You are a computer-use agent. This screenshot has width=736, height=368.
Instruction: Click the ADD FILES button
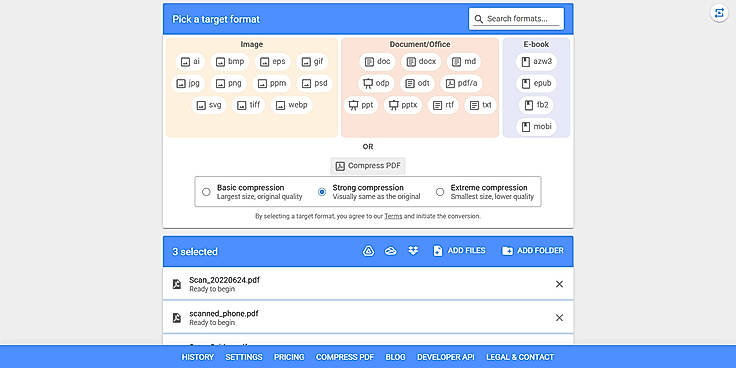tap(459, 251)
